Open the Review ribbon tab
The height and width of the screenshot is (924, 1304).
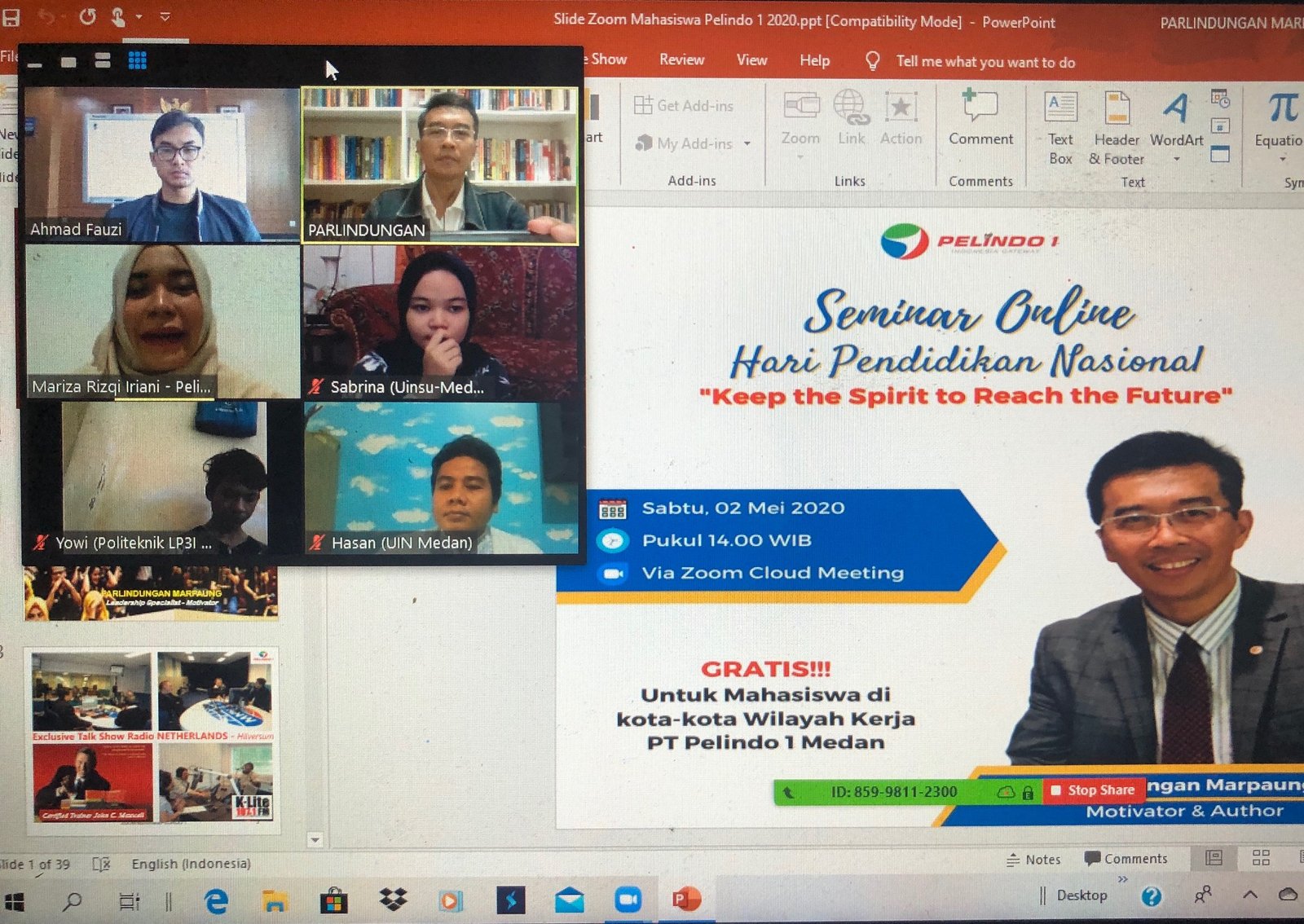[x=681, y=59]
